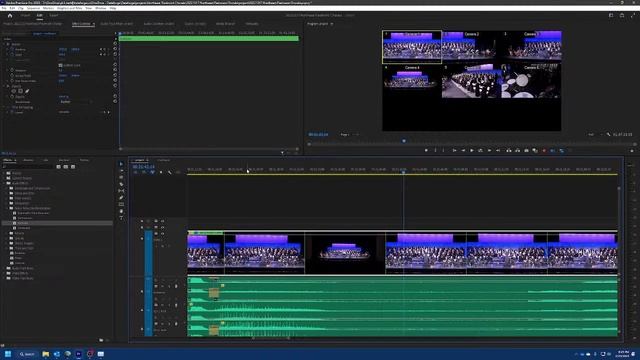Select the Razor tool
Image resolution: width=640 pixels, height=360 pixels.
click(x=121, y=184)
